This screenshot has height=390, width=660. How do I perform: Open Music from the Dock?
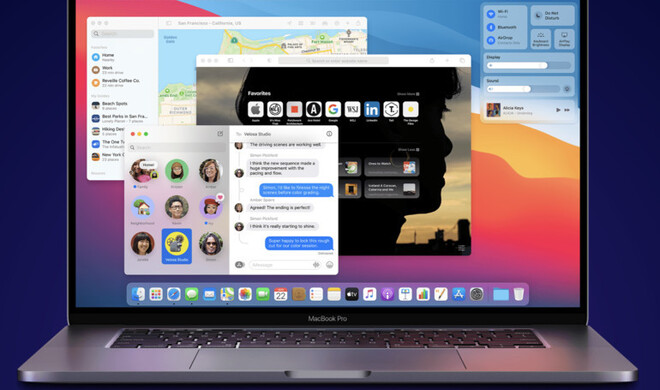370,294
